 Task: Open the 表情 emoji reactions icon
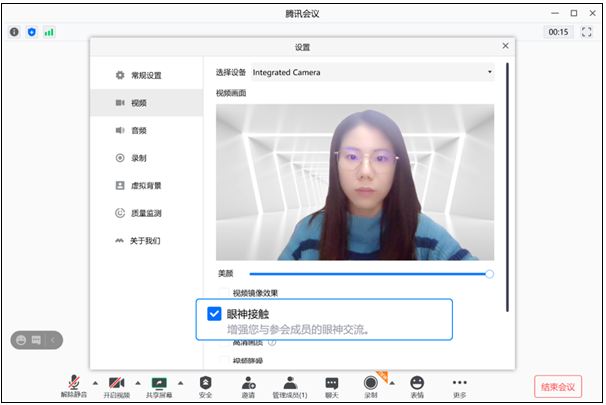[x=417, y=383]
